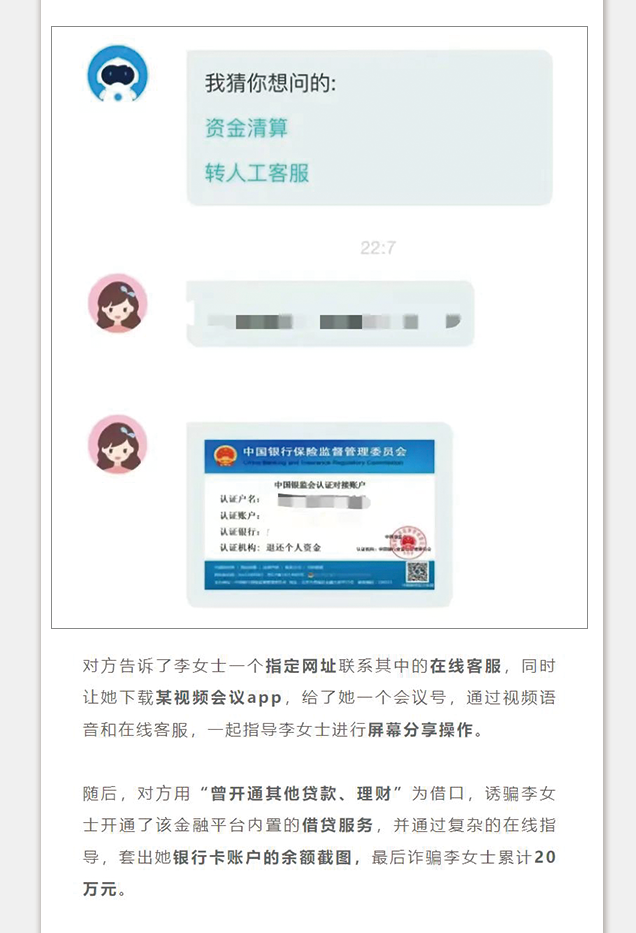Click the bold text 指定网址
The image size is (636, 933).
(x=301, y=666)
